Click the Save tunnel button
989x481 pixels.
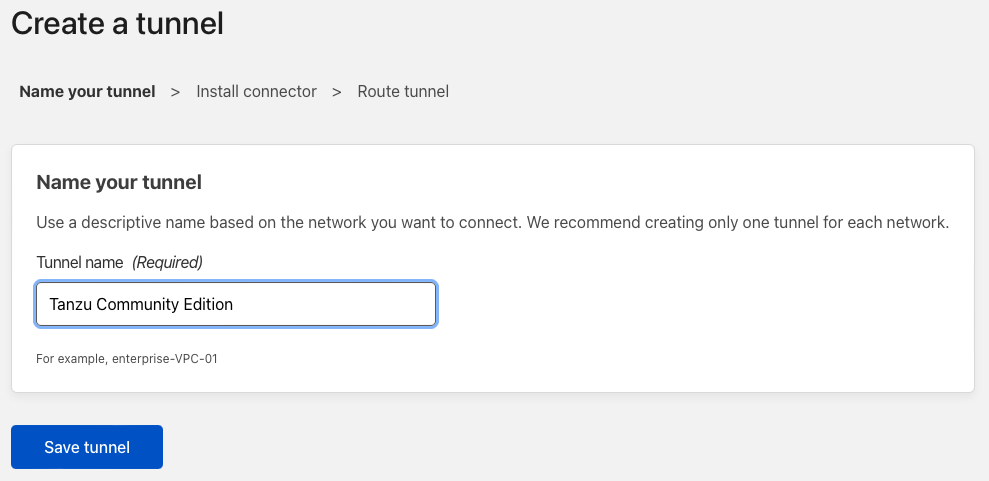click(x=87, y=447)
